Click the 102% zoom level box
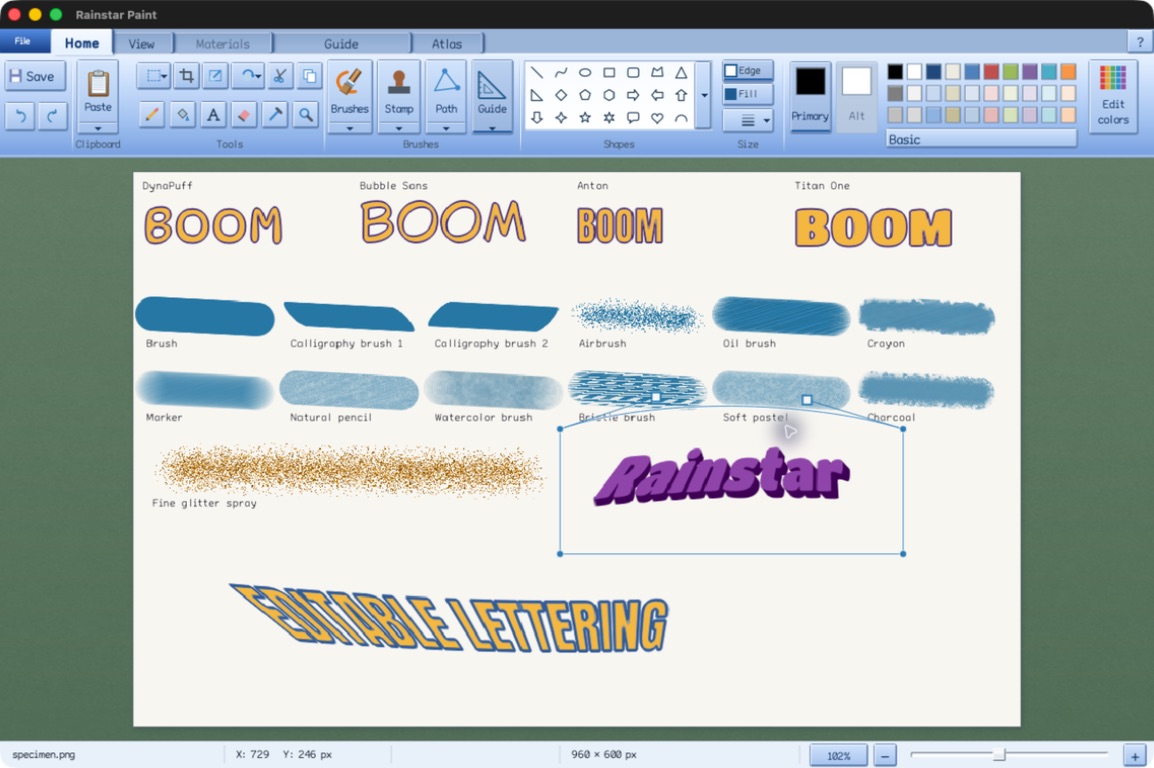1154x768 pixels. [838, 755]
